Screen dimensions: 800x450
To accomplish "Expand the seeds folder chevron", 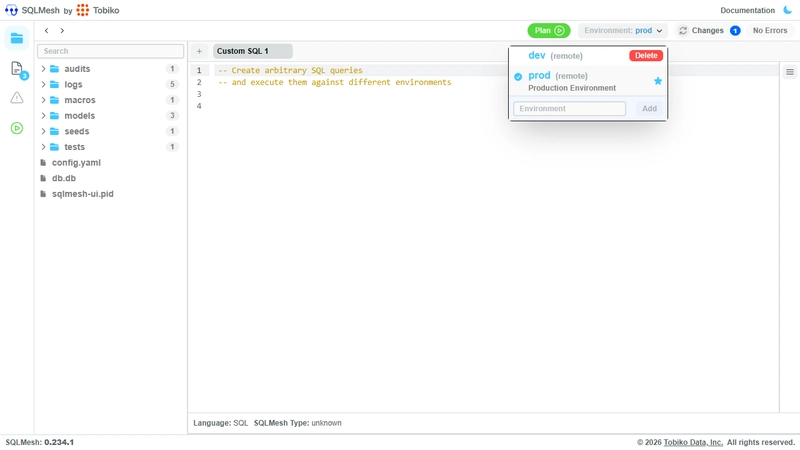I will 43,132.
